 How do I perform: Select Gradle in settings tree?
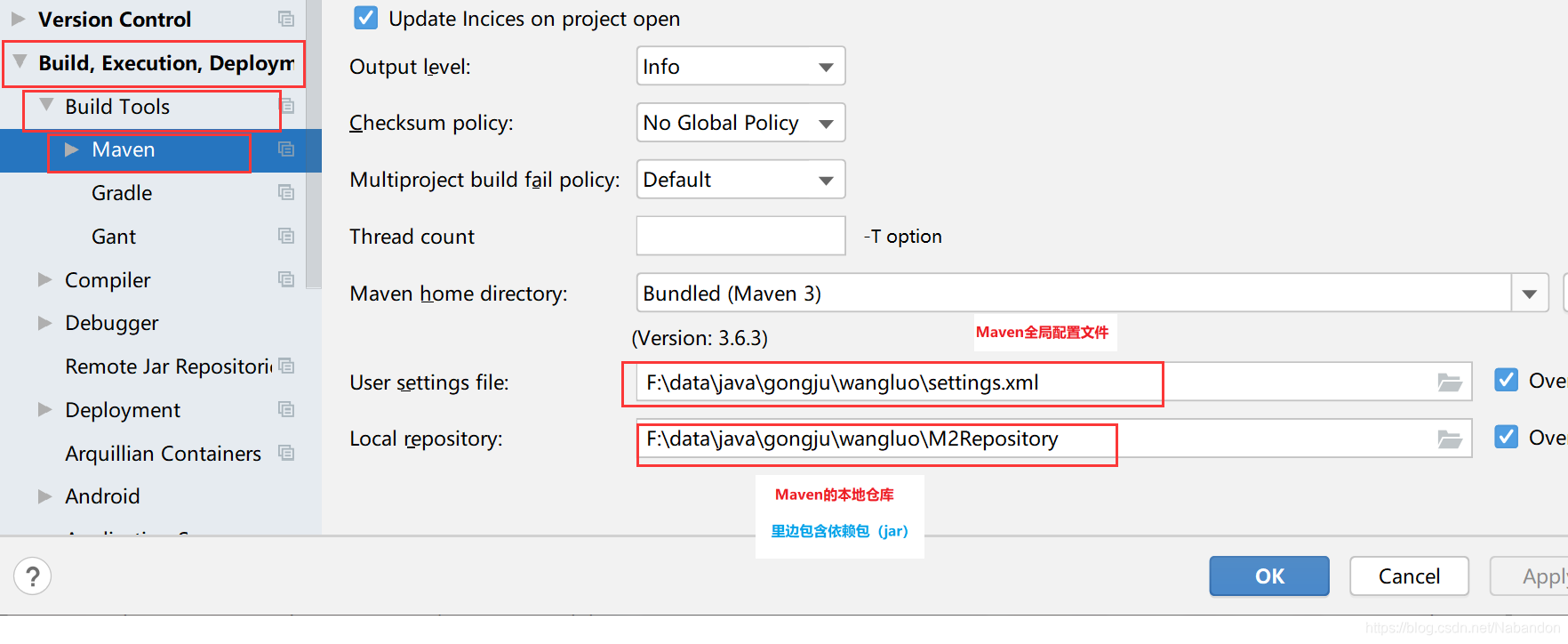tap(122, 193)
